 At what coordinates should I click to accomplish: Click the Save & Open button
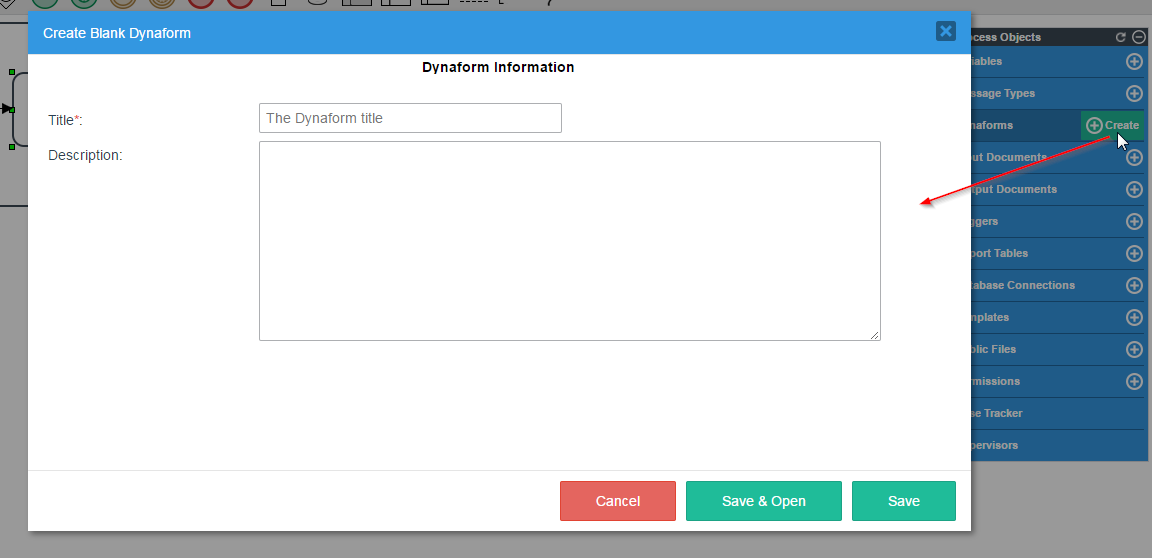(x=763, y=501)
